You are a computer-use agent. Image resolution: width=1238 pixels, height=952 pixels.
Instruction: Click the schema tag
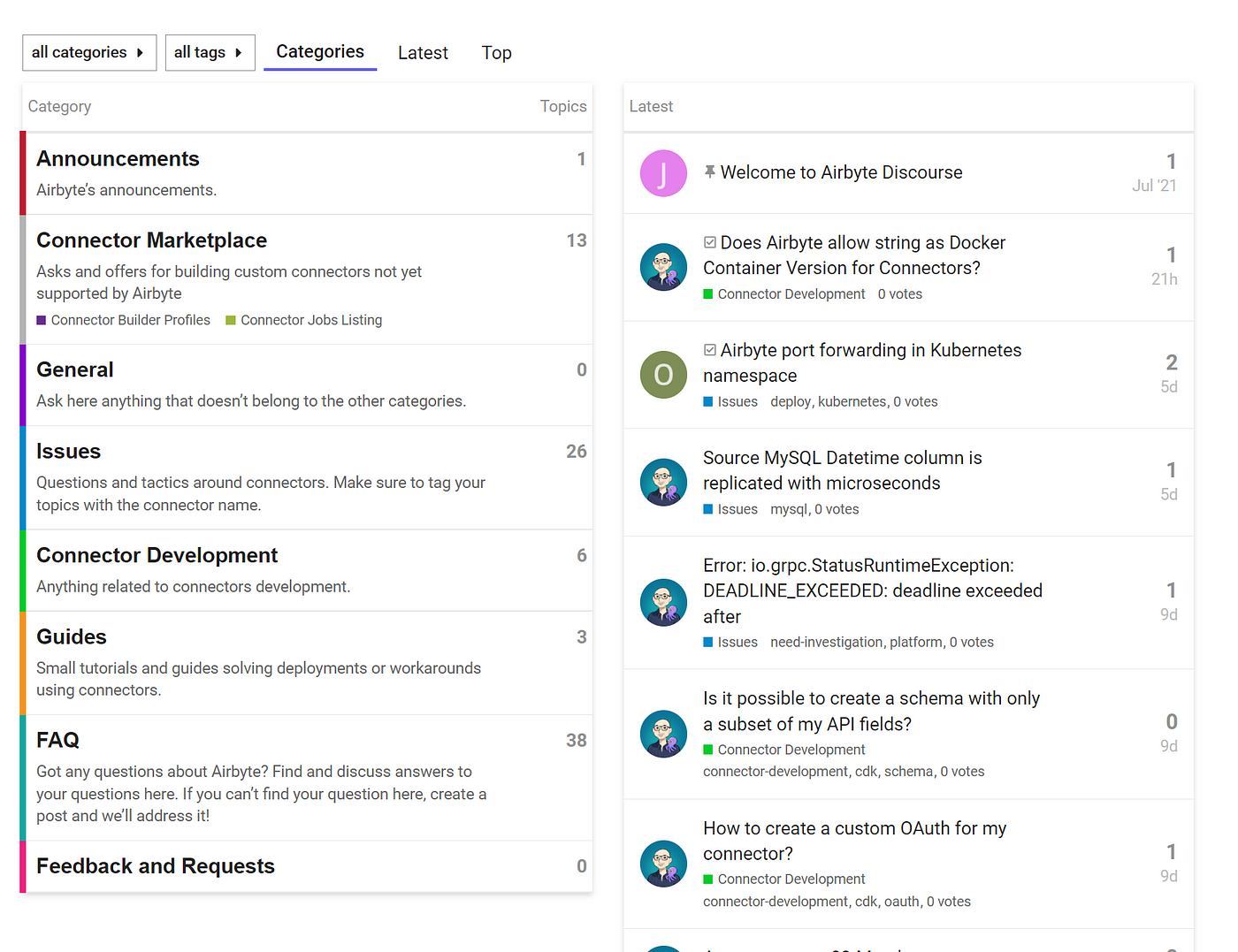[907, 772]
